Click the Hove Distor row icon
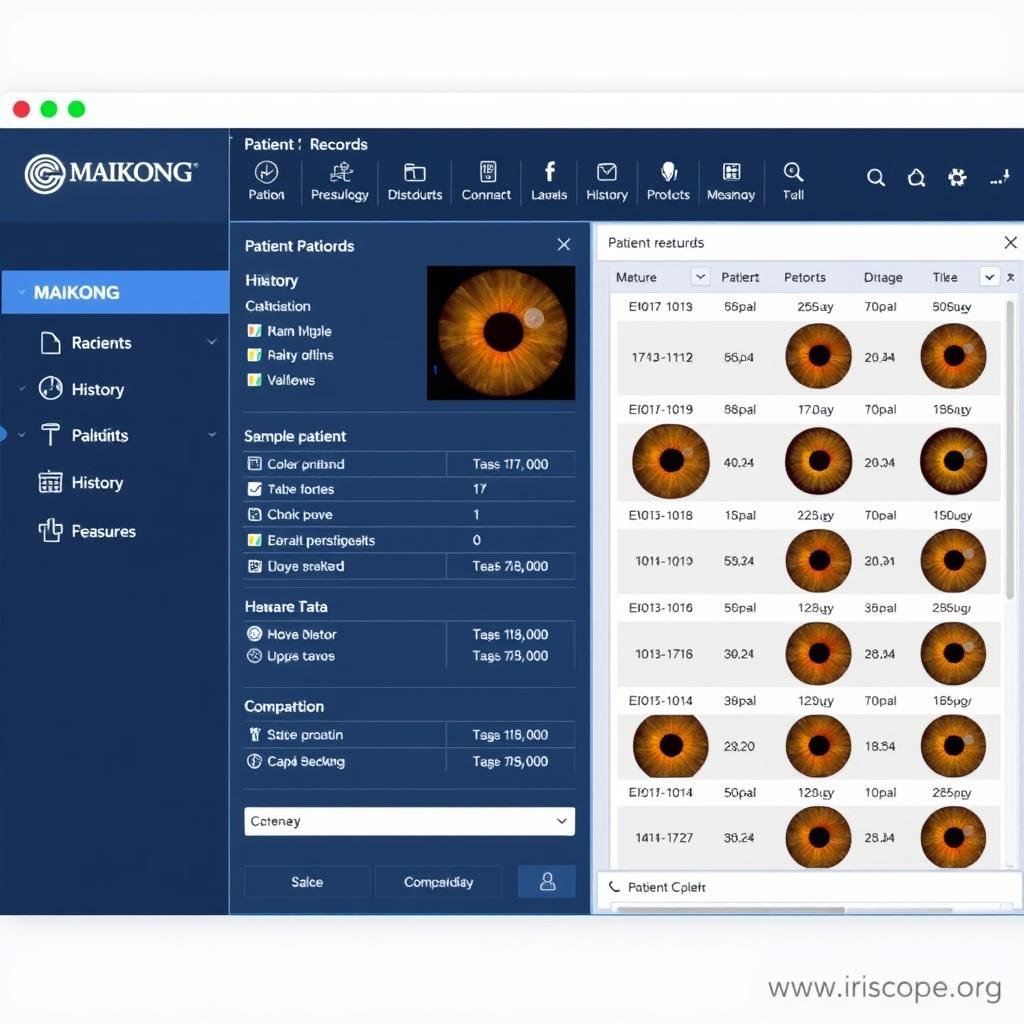 [x=254, y=633]
